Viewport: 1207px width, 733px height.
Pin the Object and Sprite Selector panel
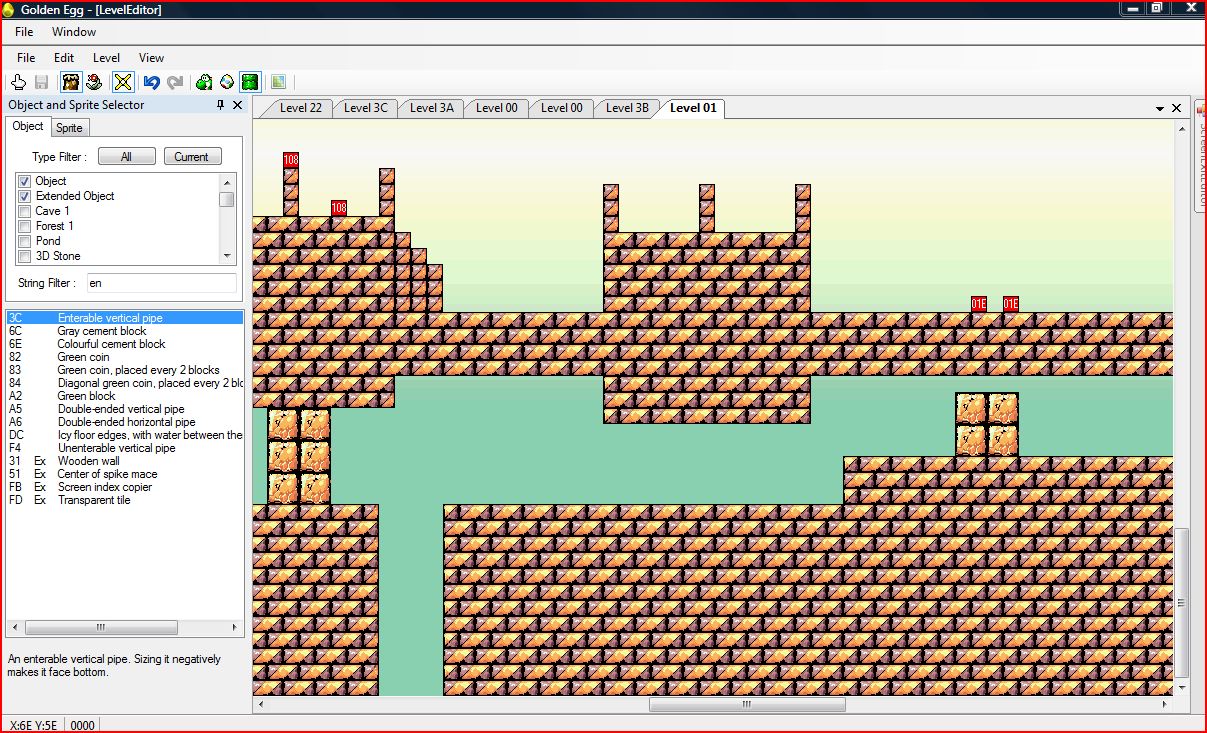[x=221, y=105]
